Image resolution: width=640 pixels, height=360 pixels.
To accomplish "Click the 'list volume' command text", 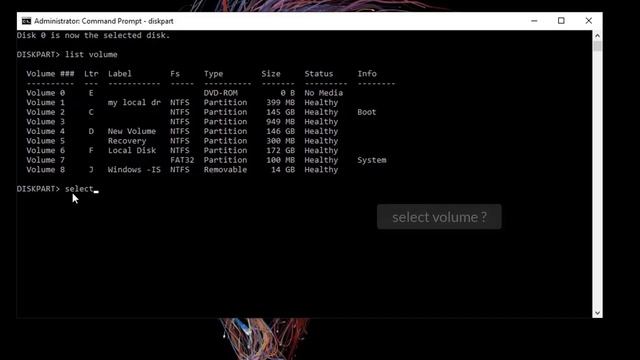I will tap(91, 55).
